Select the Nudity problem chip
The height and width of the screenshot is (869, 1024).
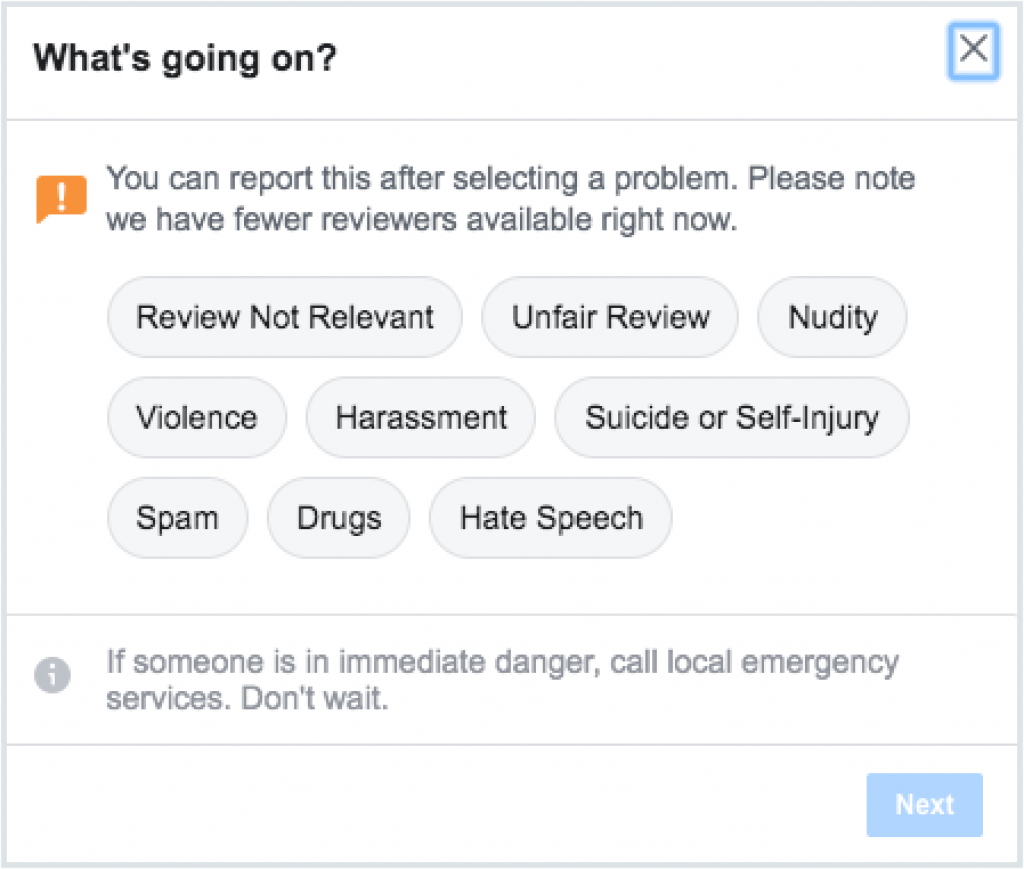(832, 318)
